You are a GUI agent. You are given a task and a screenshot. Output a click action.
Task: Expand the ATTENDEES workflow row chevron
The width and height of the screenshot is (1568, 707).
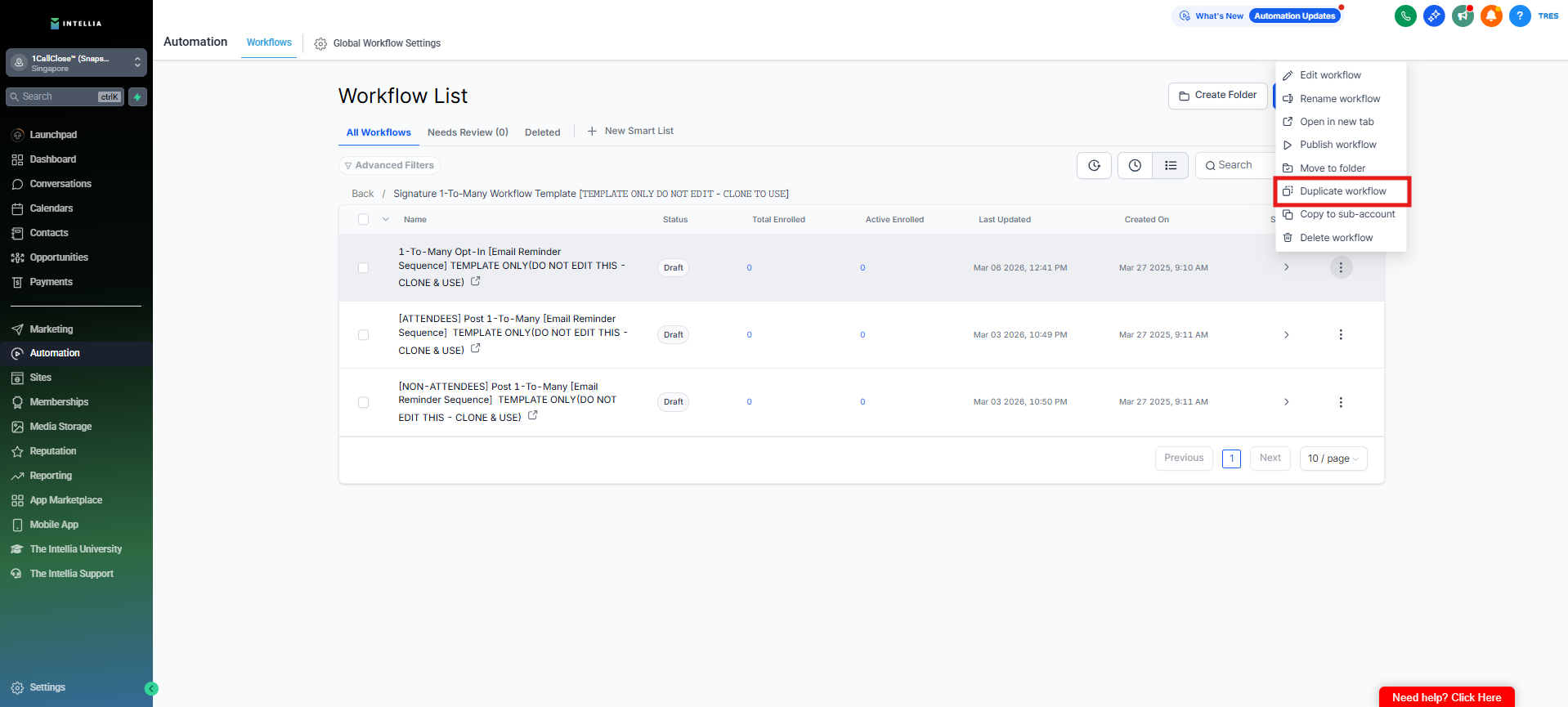click(1286, 335)
